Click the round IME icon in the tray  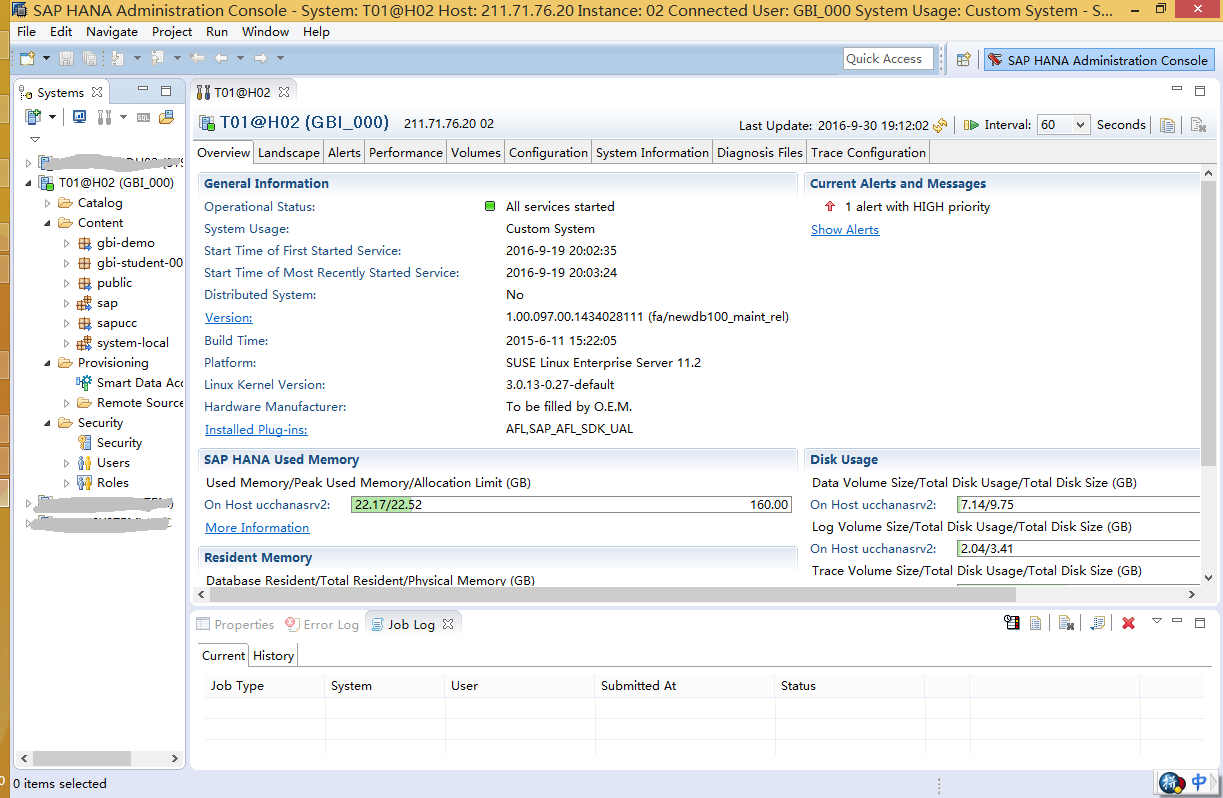(x=1172, y=782)
